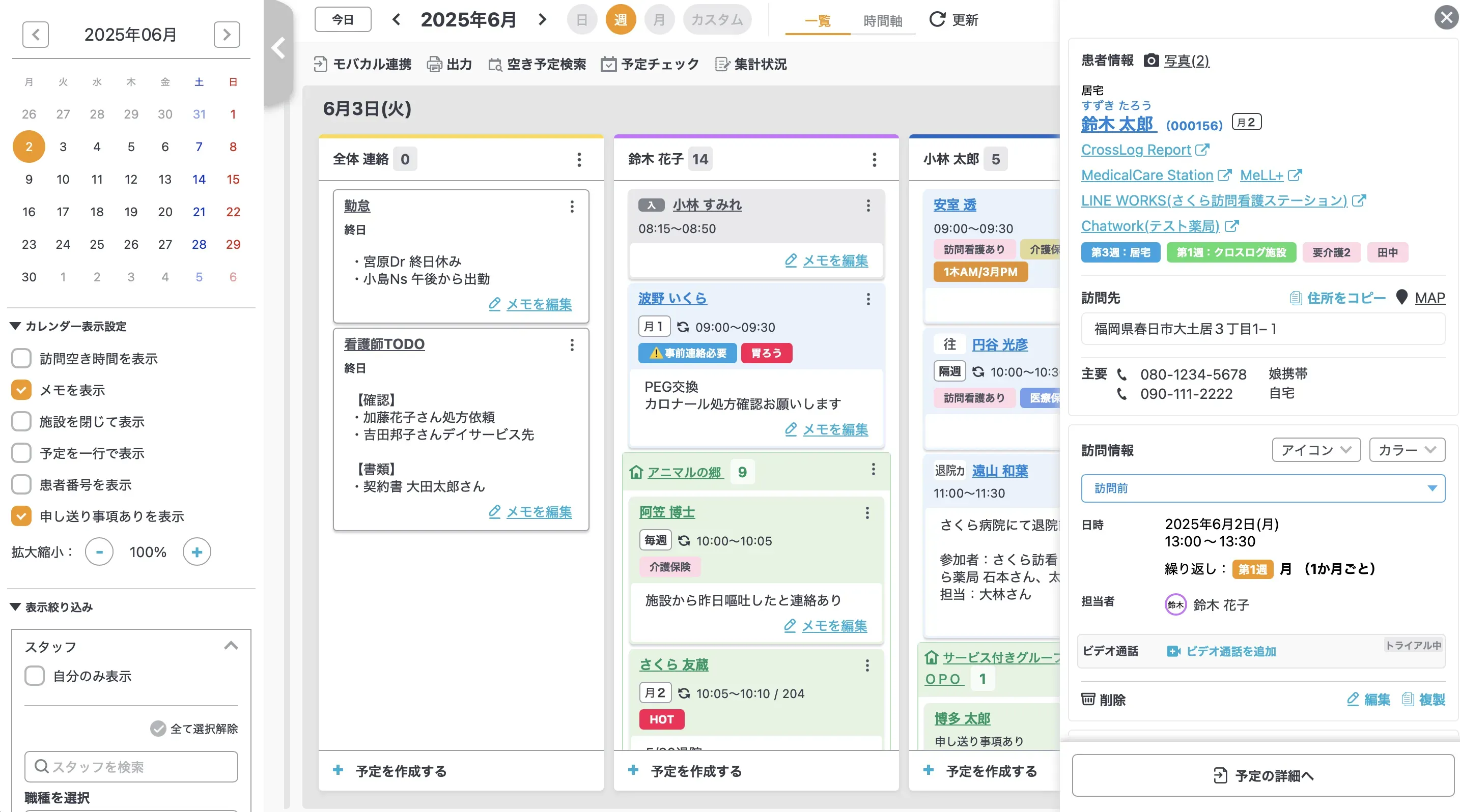Viewport: 1460px width, 812px height.
Task: Open three-dot menu on 小林 すみれ card
Action: pos(868,206)
